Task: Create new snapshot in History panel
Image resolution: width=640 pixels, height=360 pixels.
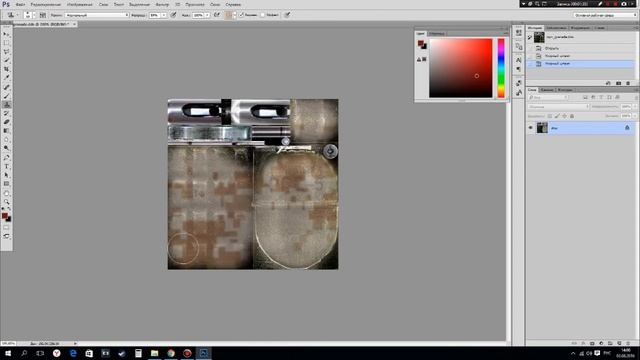Action: coord(618,83)
